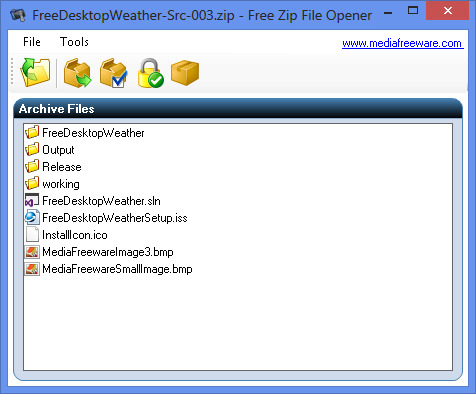Close the Free Zip File Opener window

448,11
